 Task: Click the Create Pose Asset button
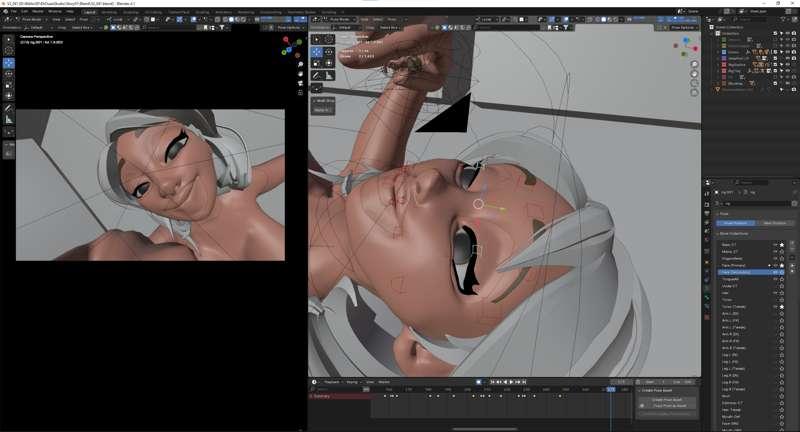(667, 399)
